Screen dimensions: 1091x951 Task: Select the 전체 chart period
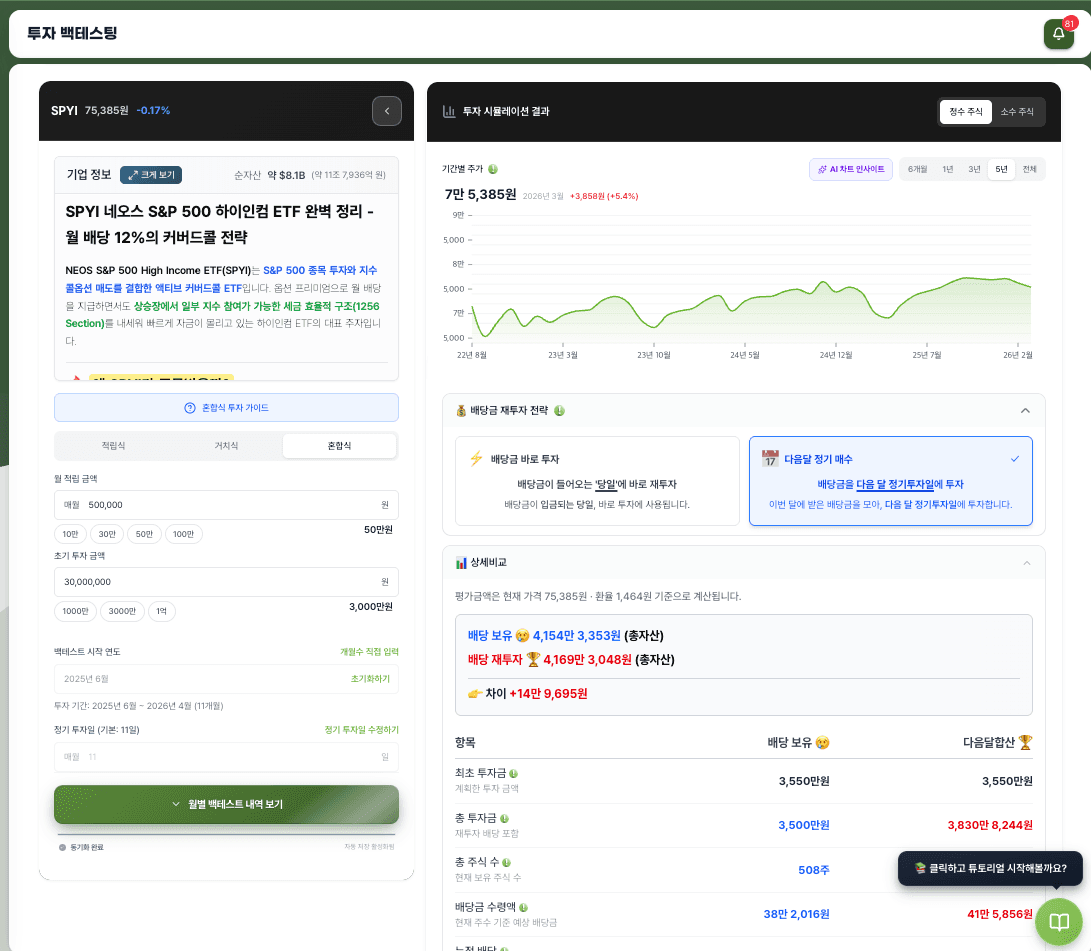(1029, 169)
